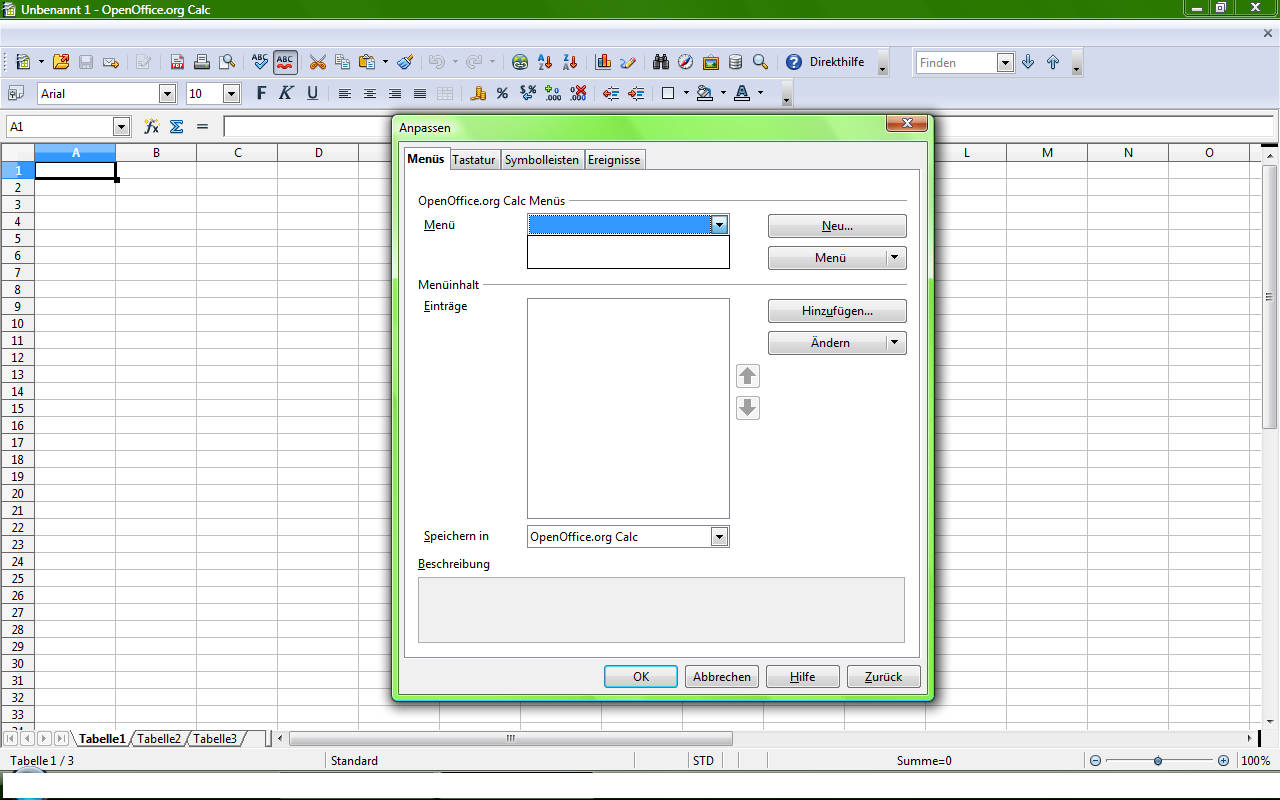Click the Export as PDF toolbar icon
Image resolution: width=1280 pixels, height=800 pixels.
point(177,62)
